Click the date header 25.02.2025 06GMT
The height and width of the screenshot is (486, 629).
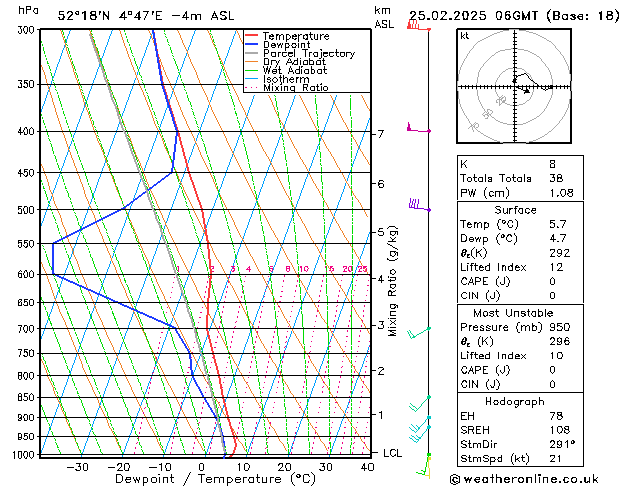(x=473, y=16)
